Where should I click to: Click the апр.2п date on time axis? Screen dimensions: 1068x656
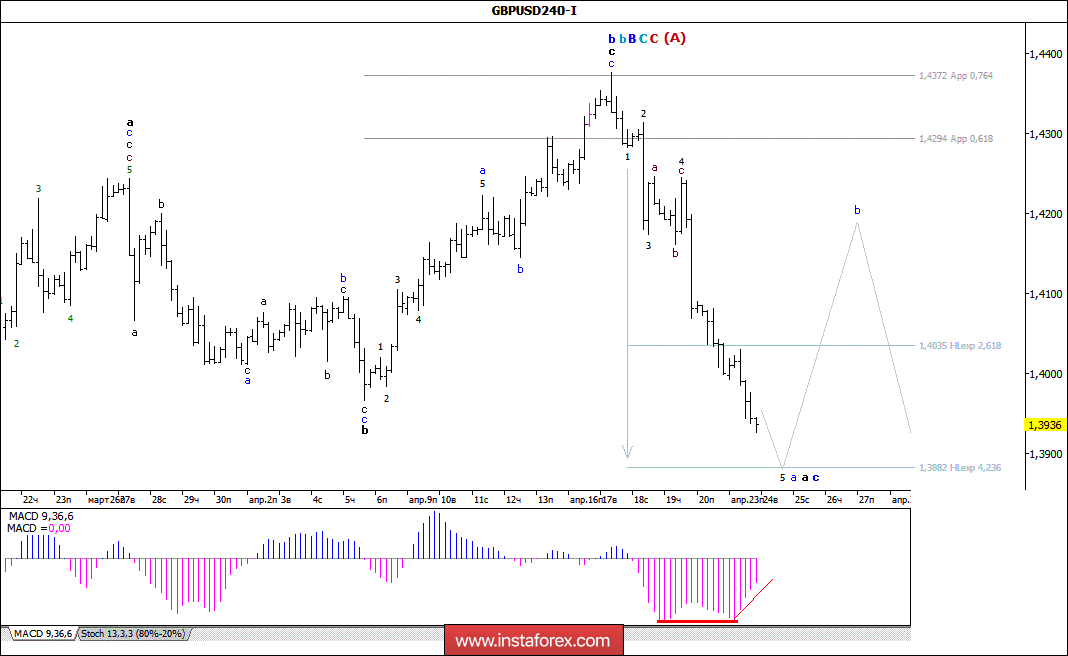pos(263,499)
